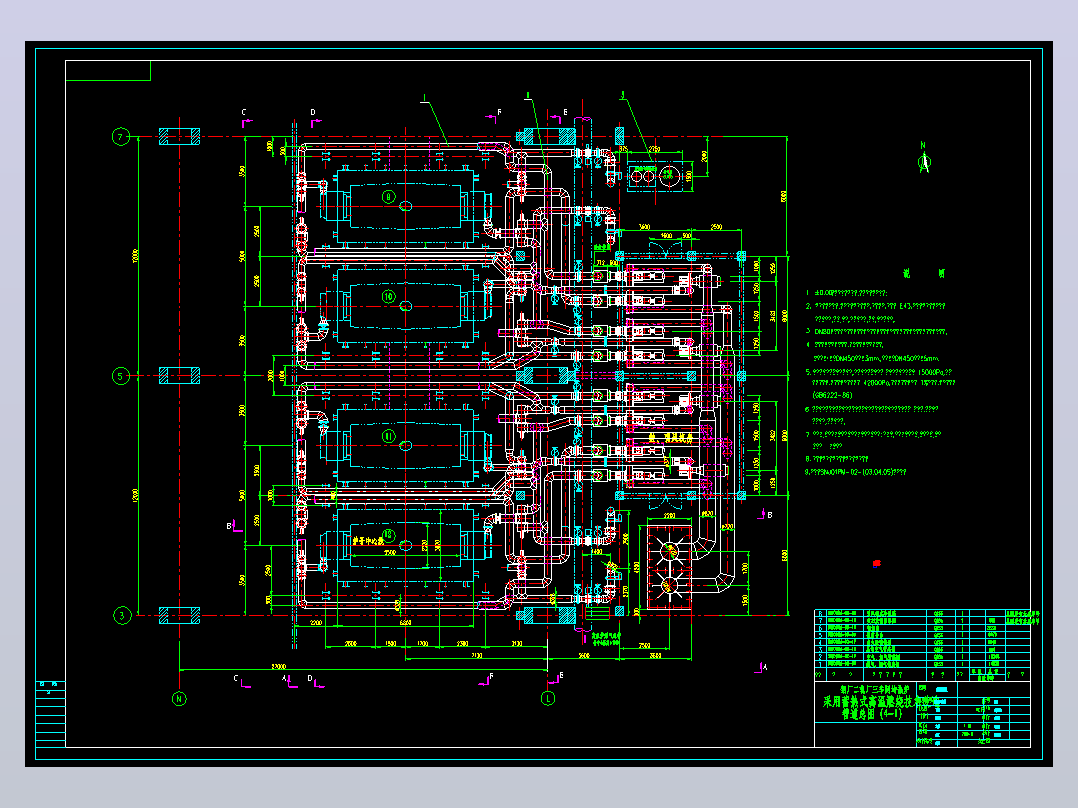Click the empty green box at top-left corner

(108, 71)
